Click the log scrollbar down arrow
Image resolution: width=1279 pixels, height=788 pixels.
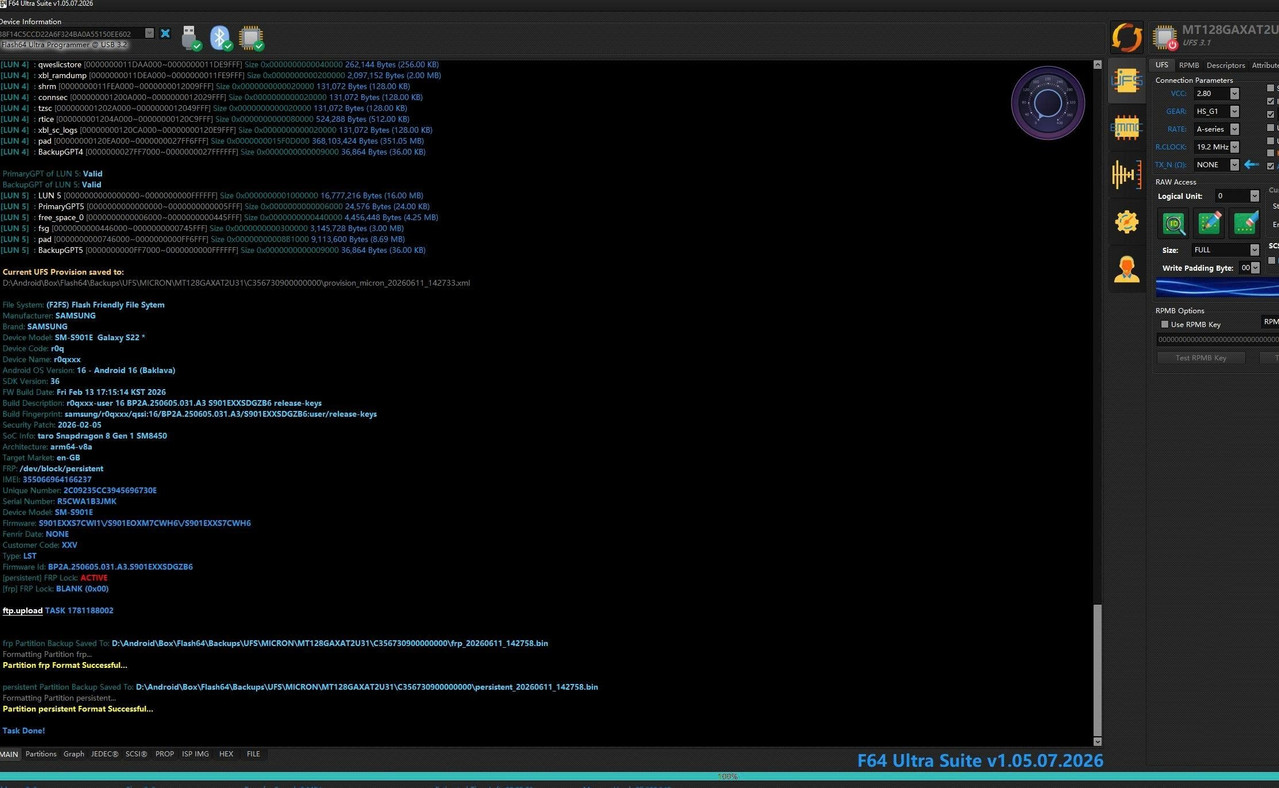coord(1097,741)
